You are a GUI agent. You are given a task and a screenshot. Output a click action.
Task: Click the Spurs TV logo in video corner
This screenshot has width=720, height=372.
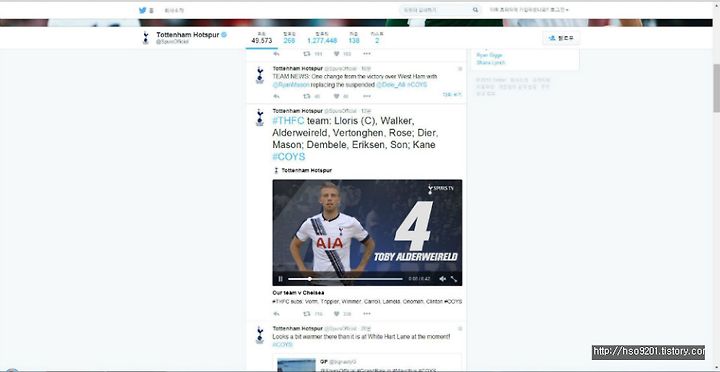[441, 188]
